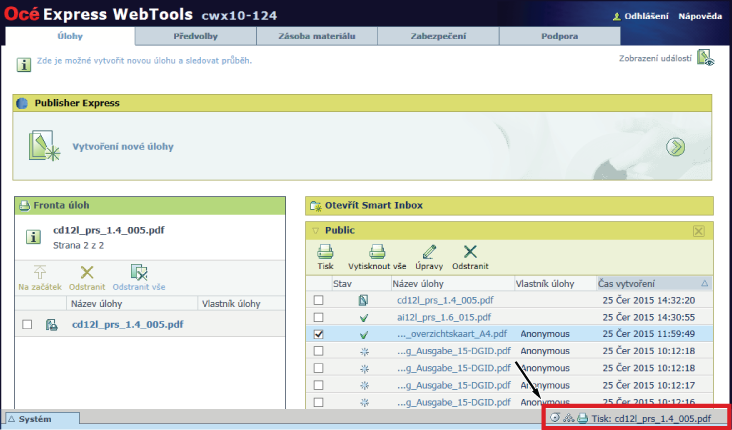Click the Odstranit icon in the job queue
The width and height of the screenshot is (732, 430).
87,272
